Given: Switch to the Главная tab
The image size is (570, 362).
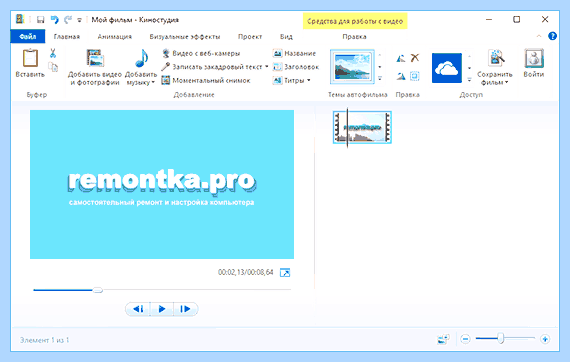Looking at the screenshot, I should [67, 37].
